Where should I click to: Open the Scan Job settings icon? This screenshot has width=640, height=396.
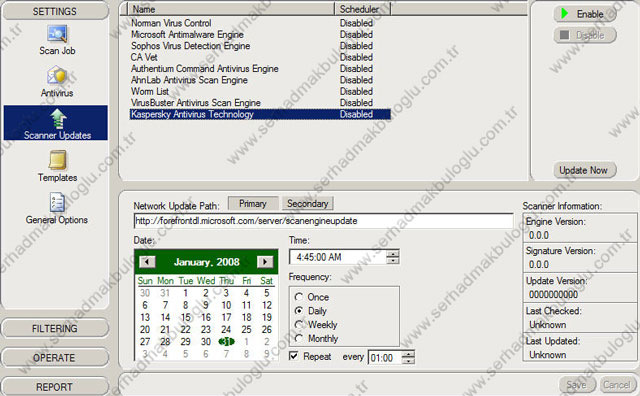point(57,40)
